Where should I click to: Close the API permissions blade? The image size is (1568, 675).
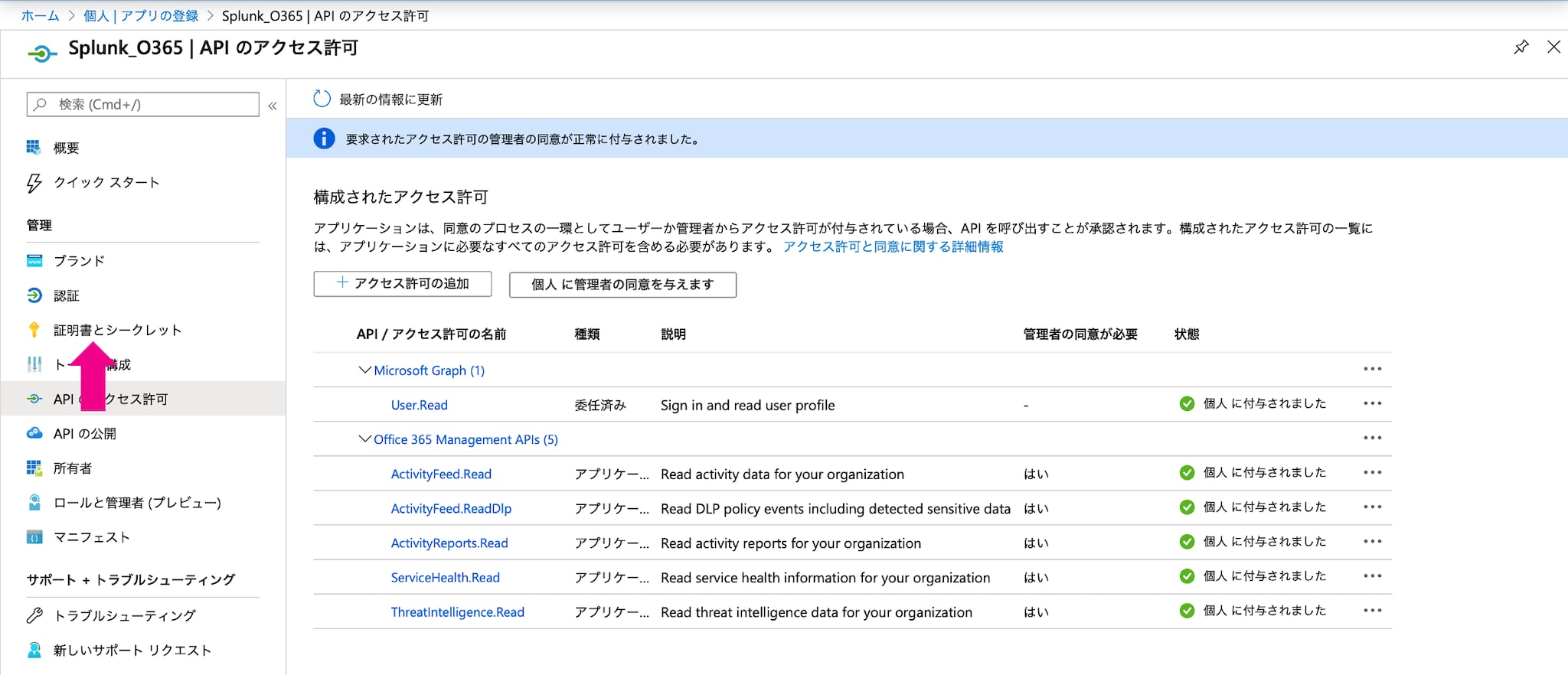click(1553, 47)
